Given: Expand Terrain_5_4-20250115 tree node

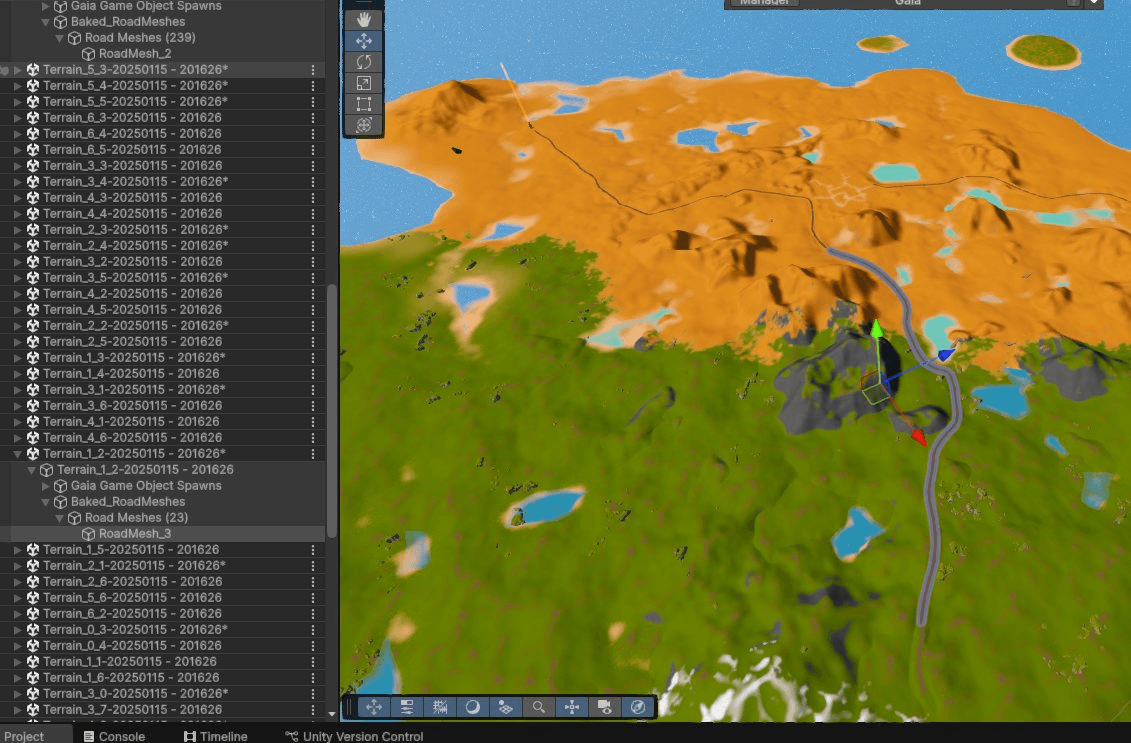Looking at the screenshot, I should coord(17,86).
